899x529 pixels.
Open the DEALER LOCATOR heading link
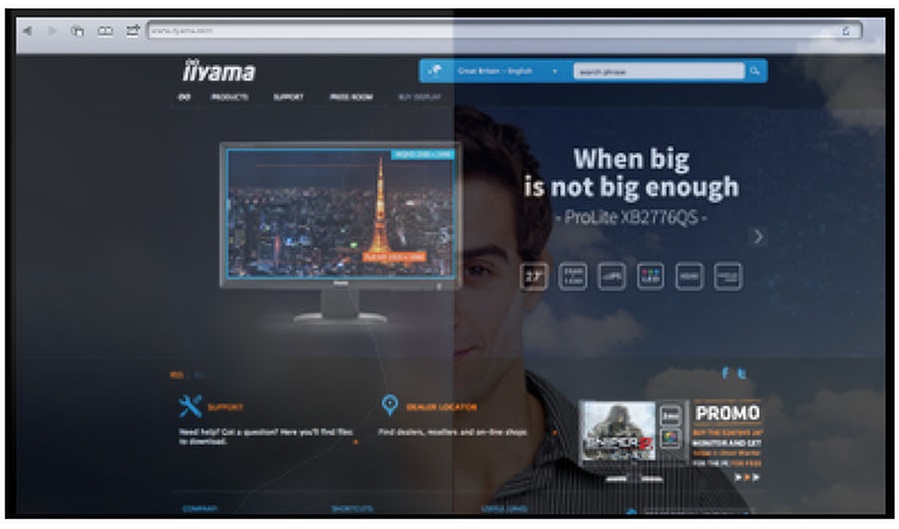[441, 407]
